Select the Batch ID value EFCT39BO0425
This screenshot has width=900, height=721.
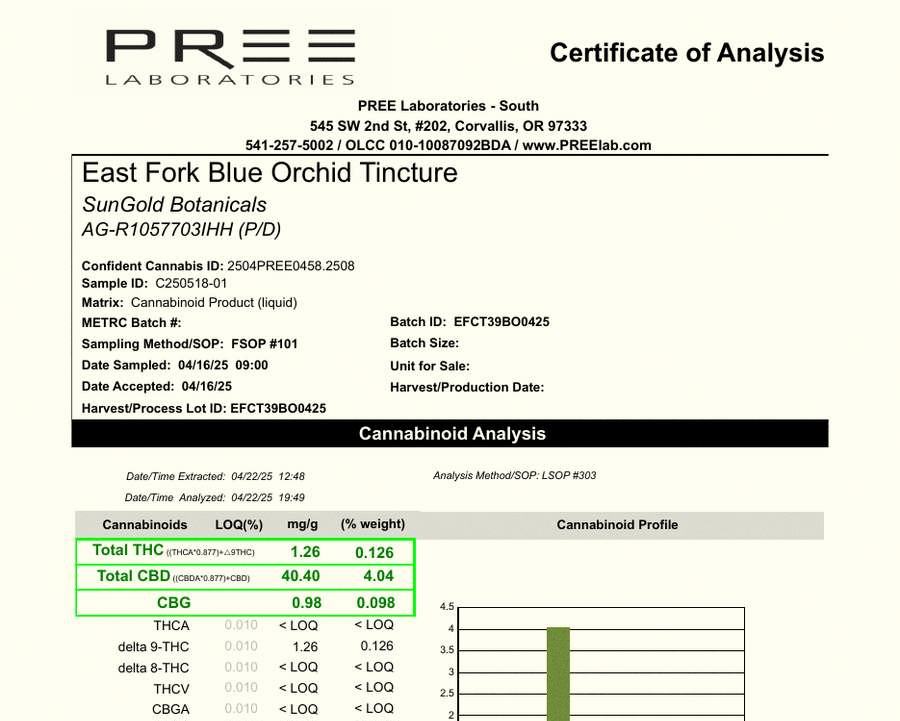(x=502, y=321)
